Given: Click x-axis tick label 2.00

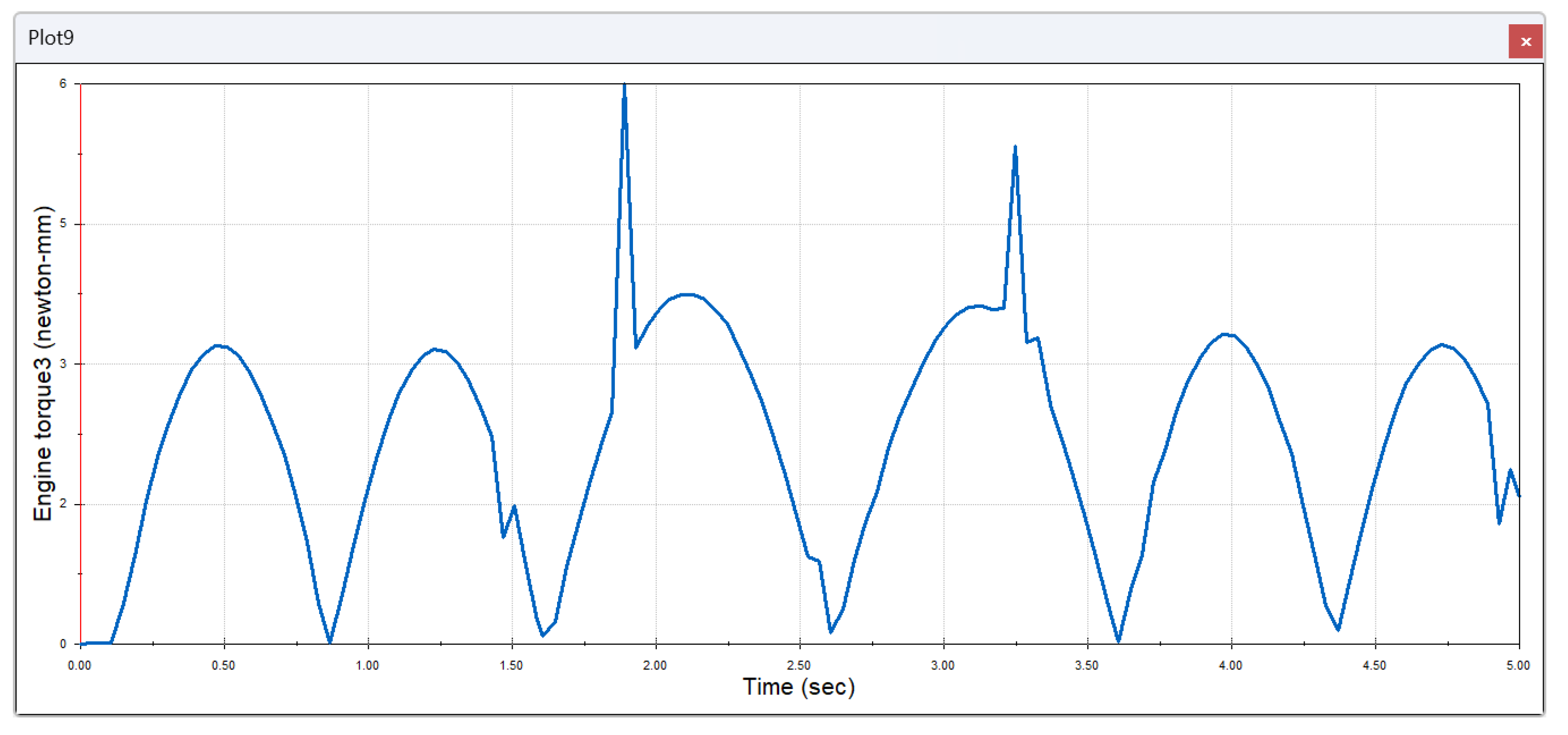Looking at the screenshot, I should click(655, 666).
